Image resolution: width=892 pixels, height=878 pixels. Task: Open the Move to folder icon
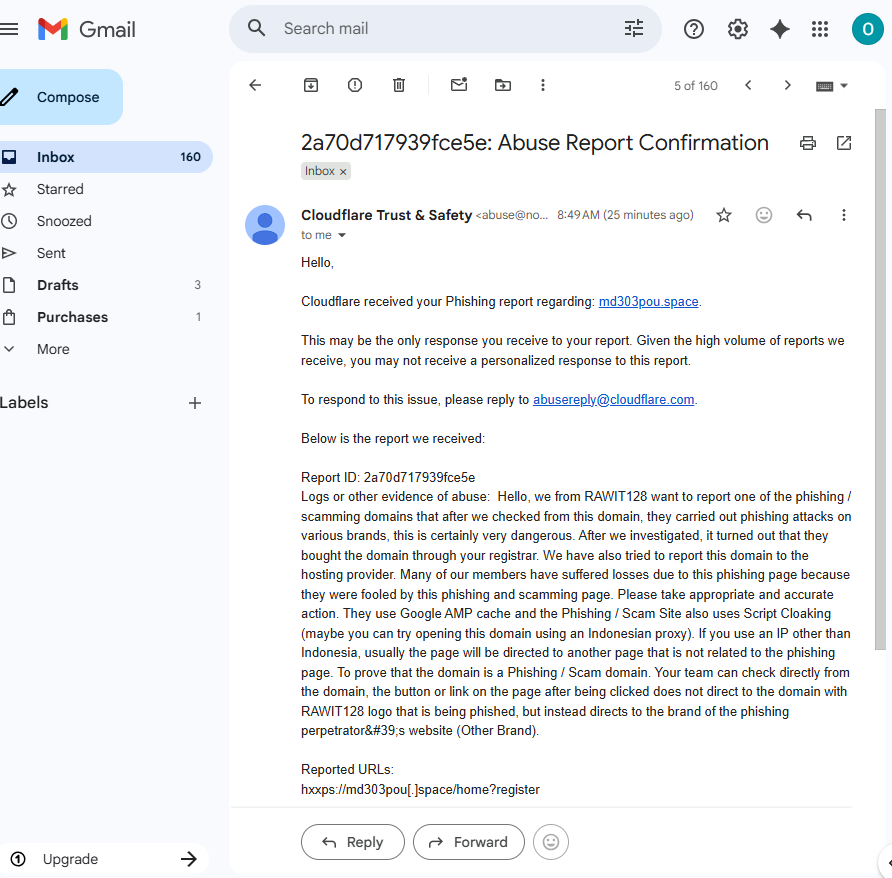[x=503, y=85]
